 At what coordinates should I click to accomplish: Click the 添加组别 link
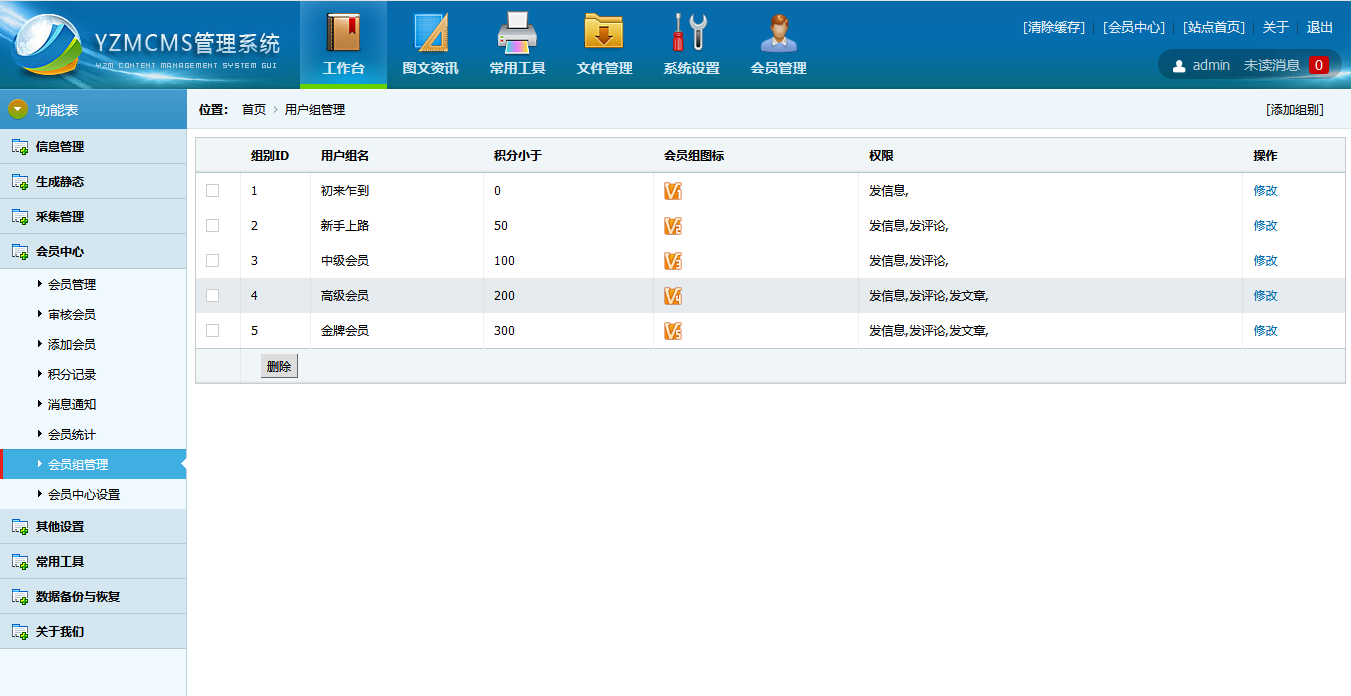pos(1294,110)
